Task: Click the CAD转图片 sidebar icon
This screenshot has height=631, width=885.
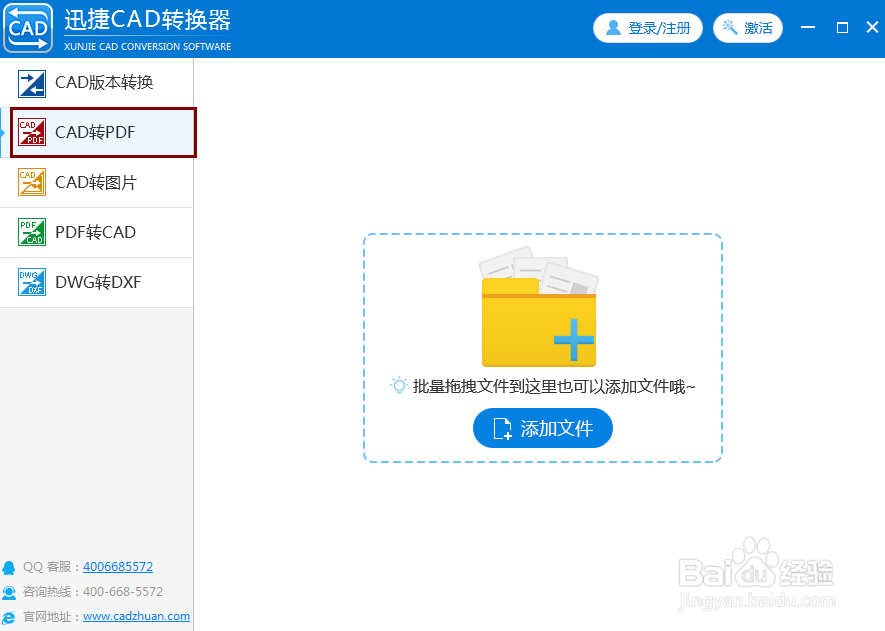Action: point(32,182)
